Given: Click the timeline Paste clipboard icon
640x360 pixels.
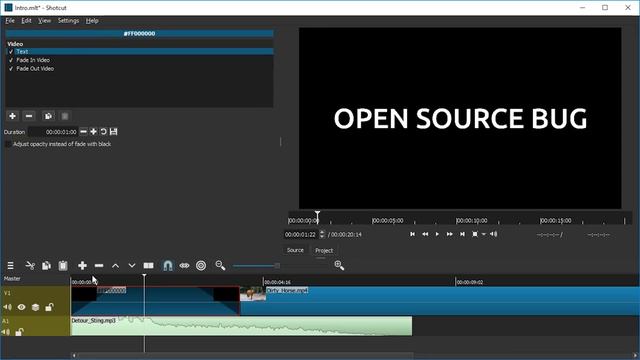Looking at the screenshot, I should click(x=63, y=266).
